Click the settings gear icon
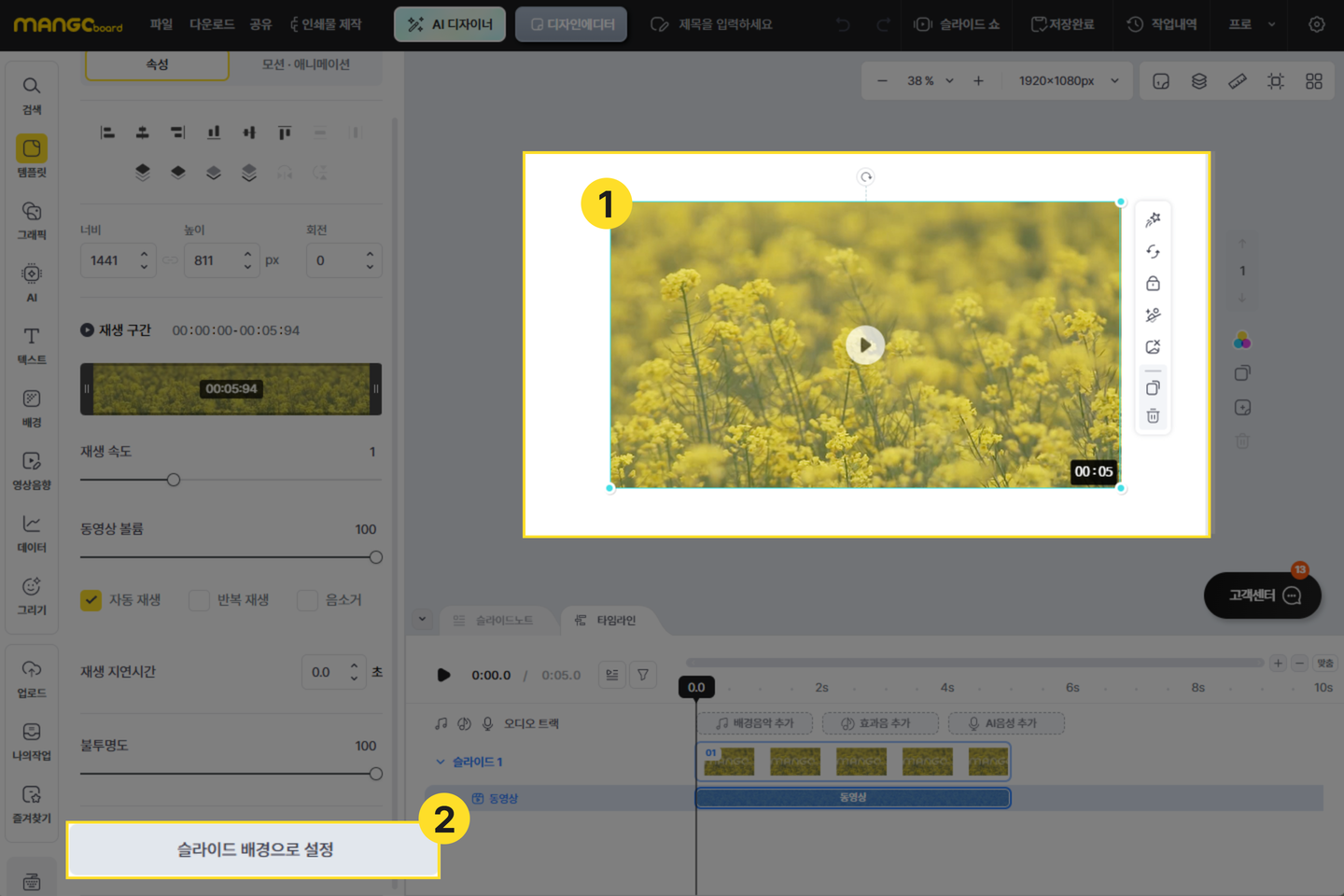 click(x=1316, y=24)
